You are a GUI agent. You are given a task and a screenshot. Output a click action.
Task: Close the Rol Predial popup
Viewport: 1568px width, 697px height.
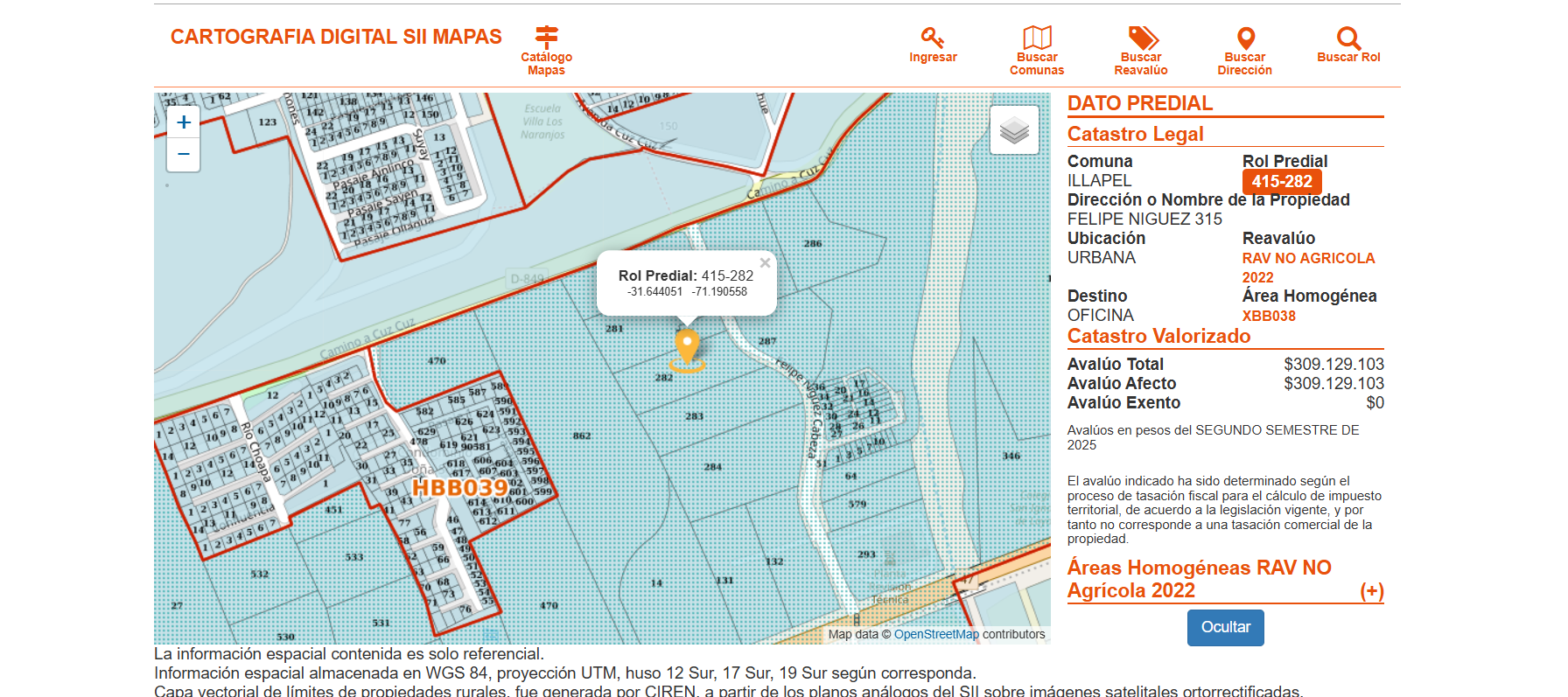coord(765,262)
